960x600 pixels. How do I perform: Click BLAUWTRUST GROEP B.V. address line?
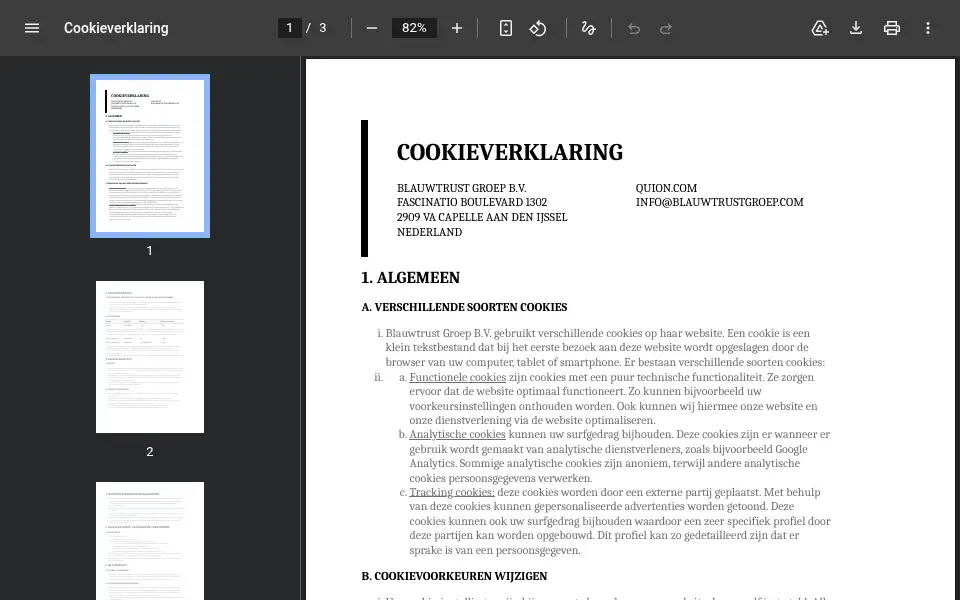point(462,188)
